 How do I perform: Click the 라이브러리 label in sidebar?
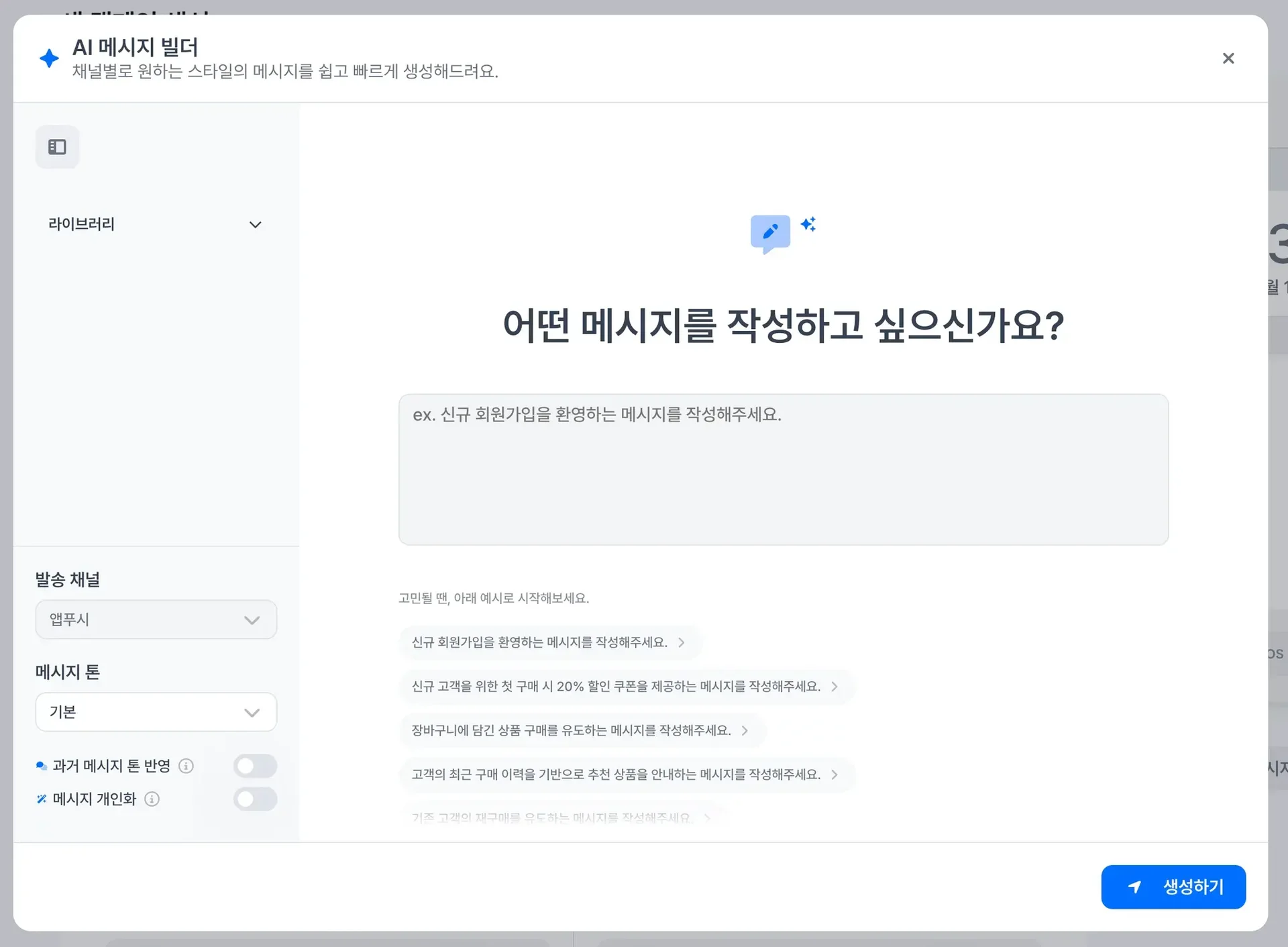point(81,224)
